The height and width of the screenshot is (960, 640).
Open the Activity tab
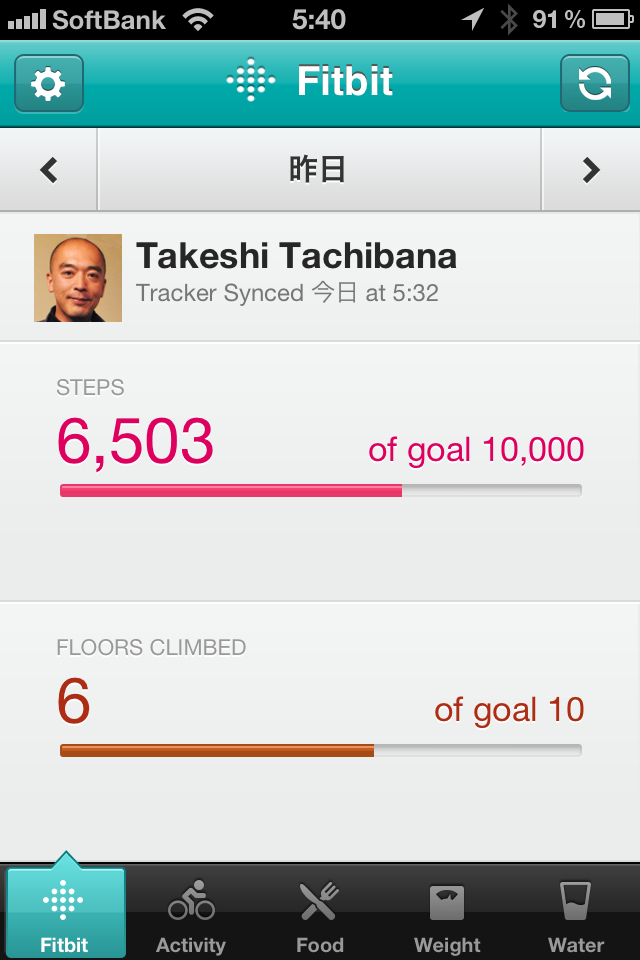191,916
